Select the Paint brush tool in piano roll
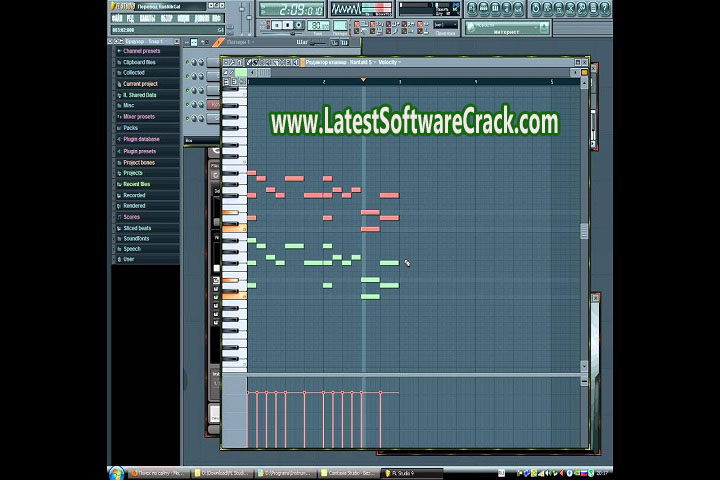 pos(256,62)
